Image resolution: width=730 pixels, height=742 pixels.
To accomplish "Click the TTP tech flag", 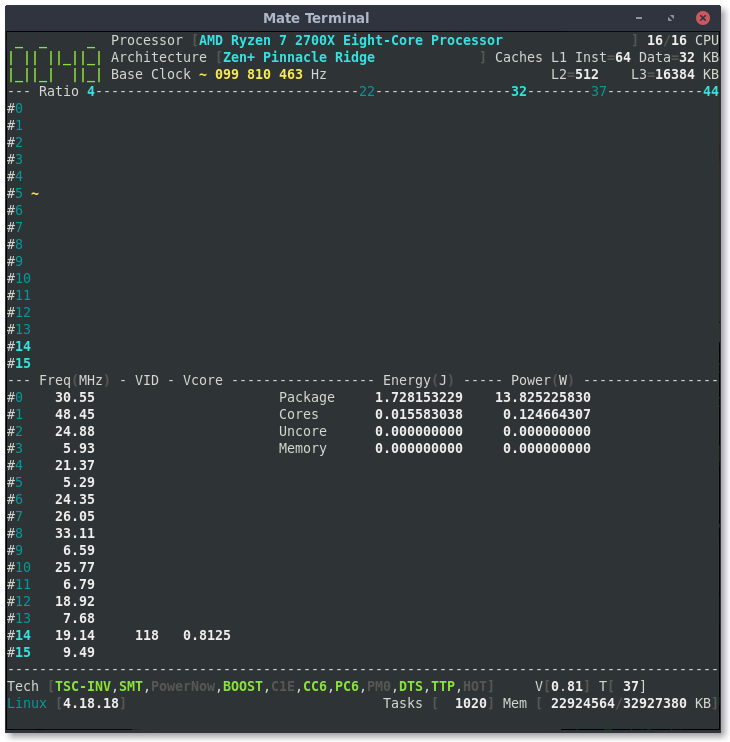I will (443, 687).
